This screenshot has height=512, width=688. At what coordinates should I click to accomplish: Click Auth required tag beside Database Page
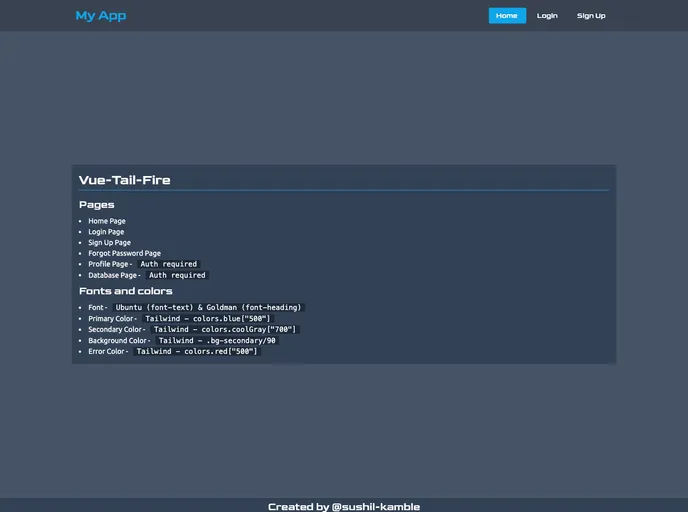(x=177, y=275)
